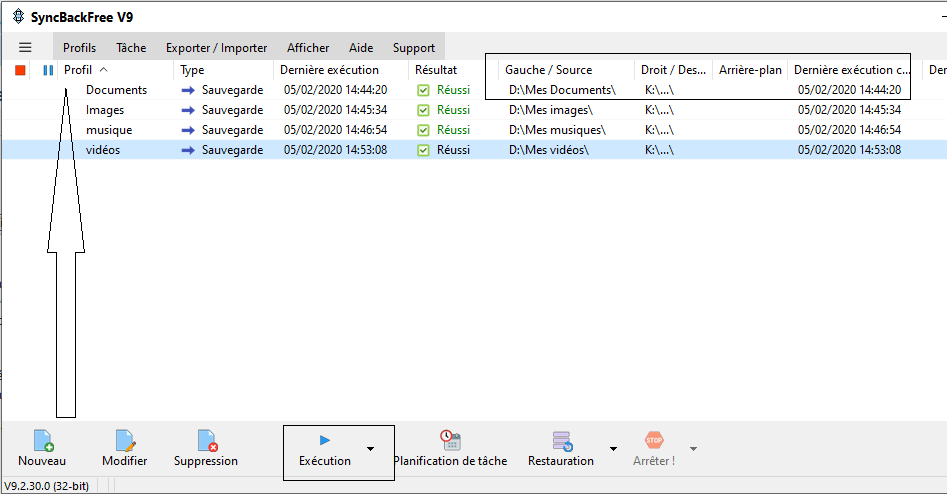Click the green check icon in Documents row
The width and height of the screenshot is (947, 494).
pyautogui.click(x=423, y=90)
